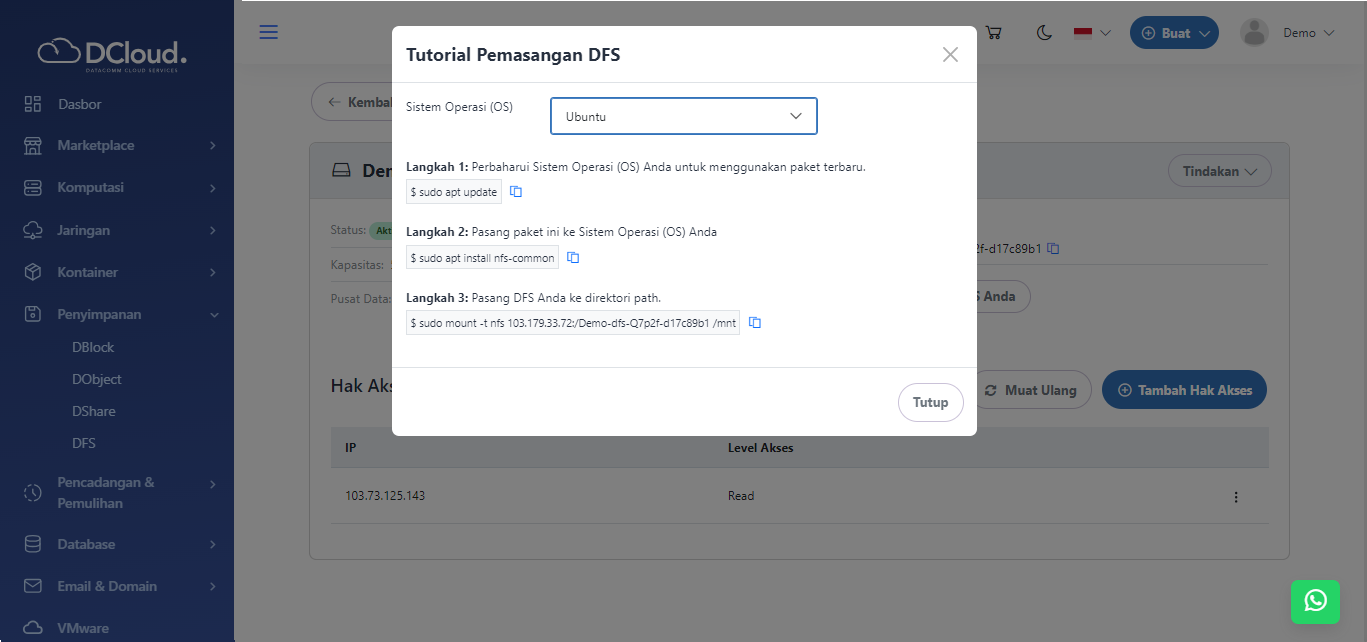Screen dimensions: 1367x642
Task: Open the Sistem Operasi dropdown showing Ubuntu
Action: (x=683, y=116)
